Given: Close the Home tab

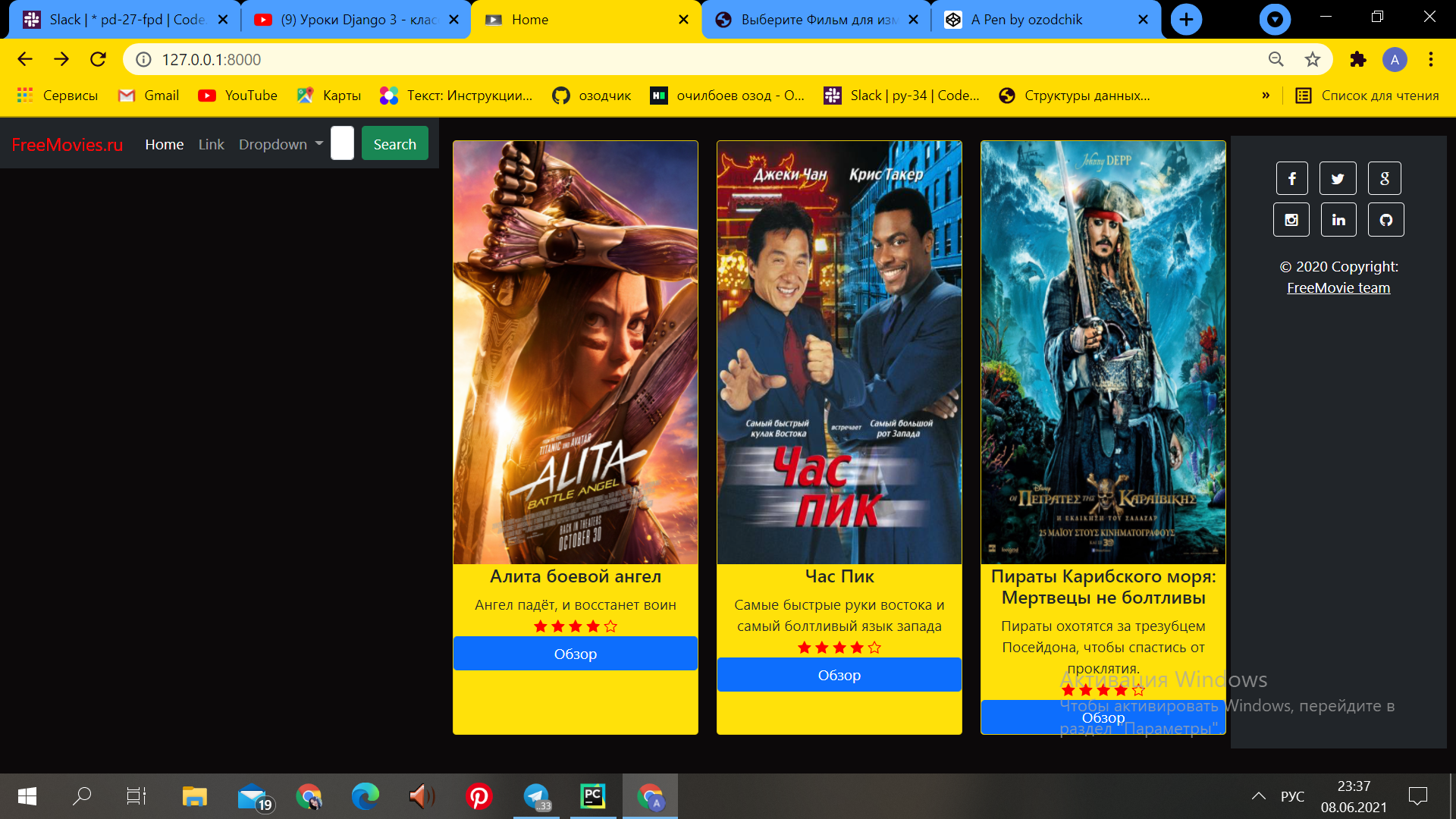Looking at the screenshot, I should coord(683,20).
